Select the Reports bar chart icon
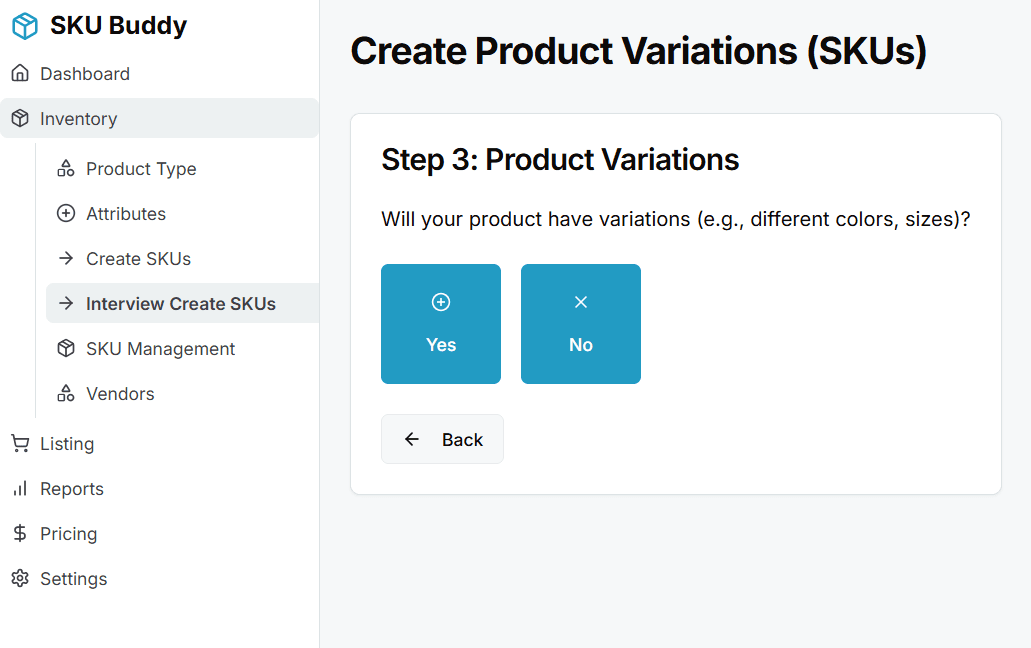 [19, 488]
